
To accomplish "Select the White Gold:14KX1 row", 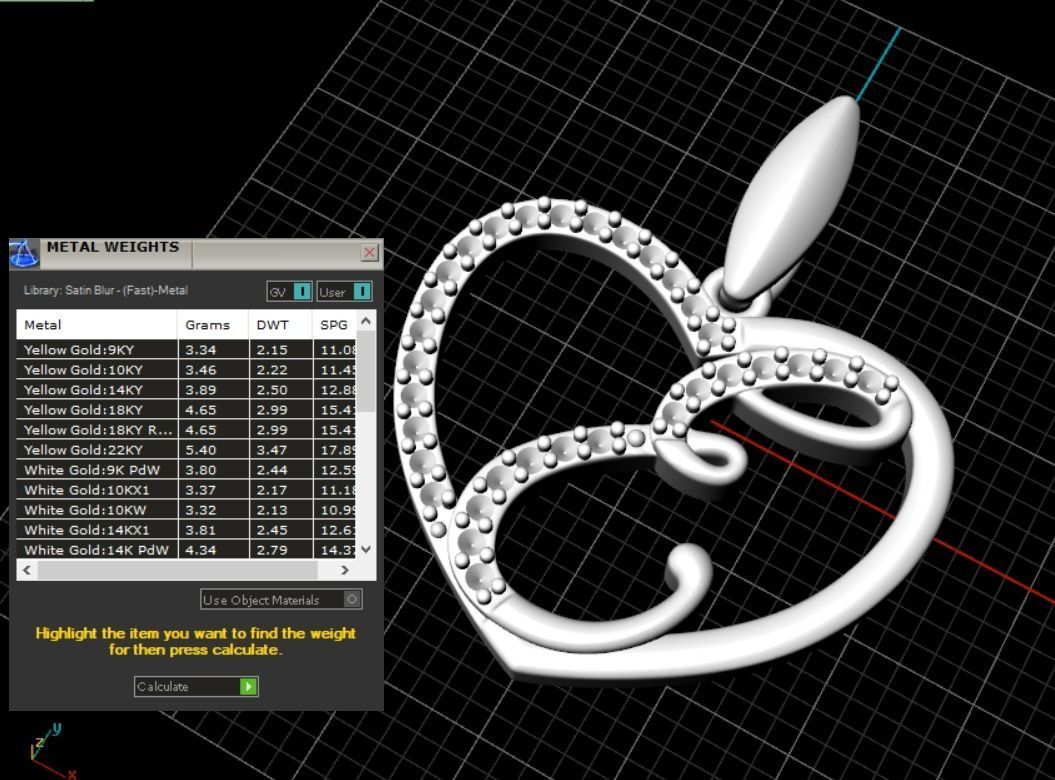I will 186,530.
